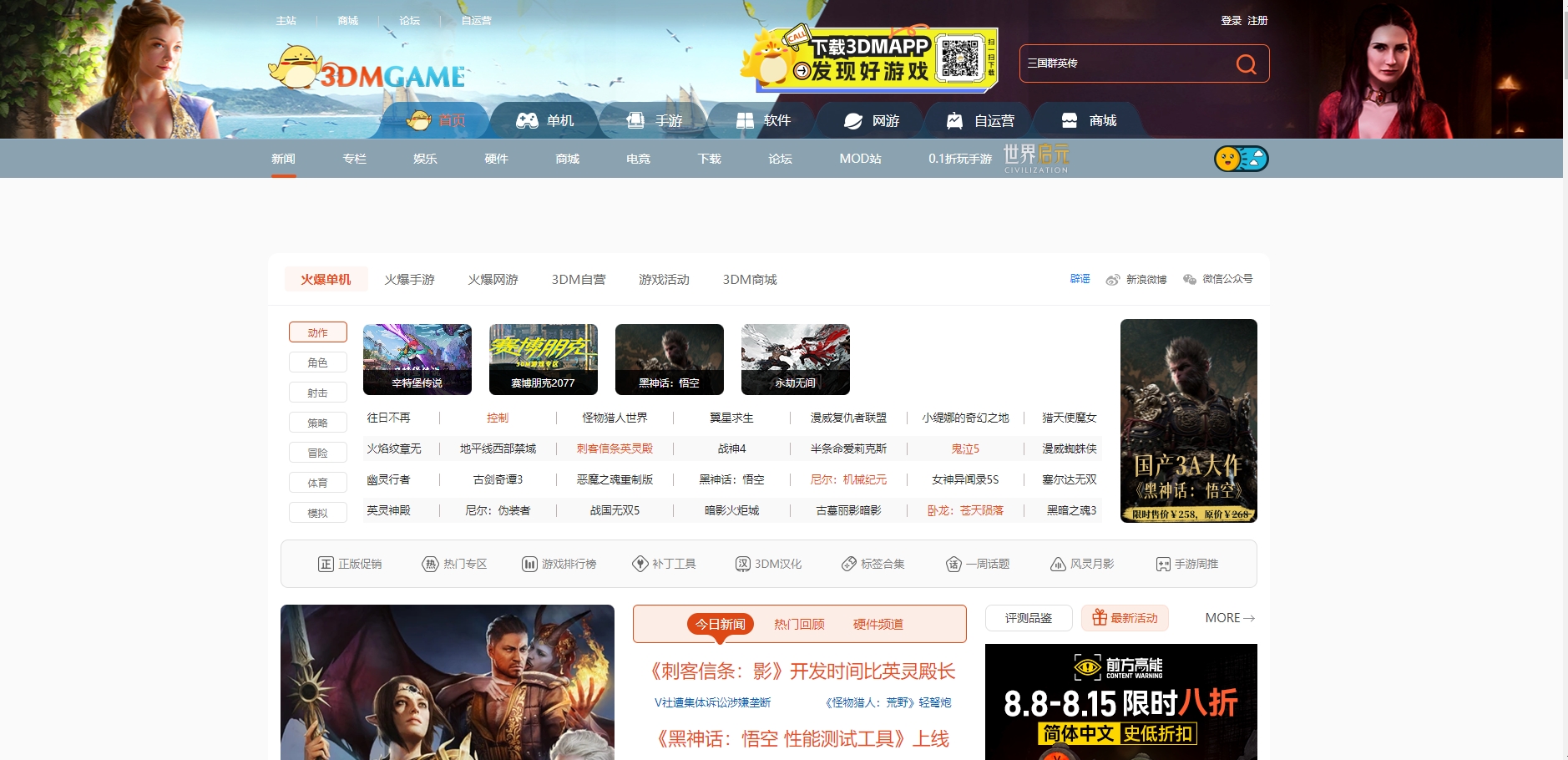
Task: Click the 补丁工具 icon
Action: [640, 564]
